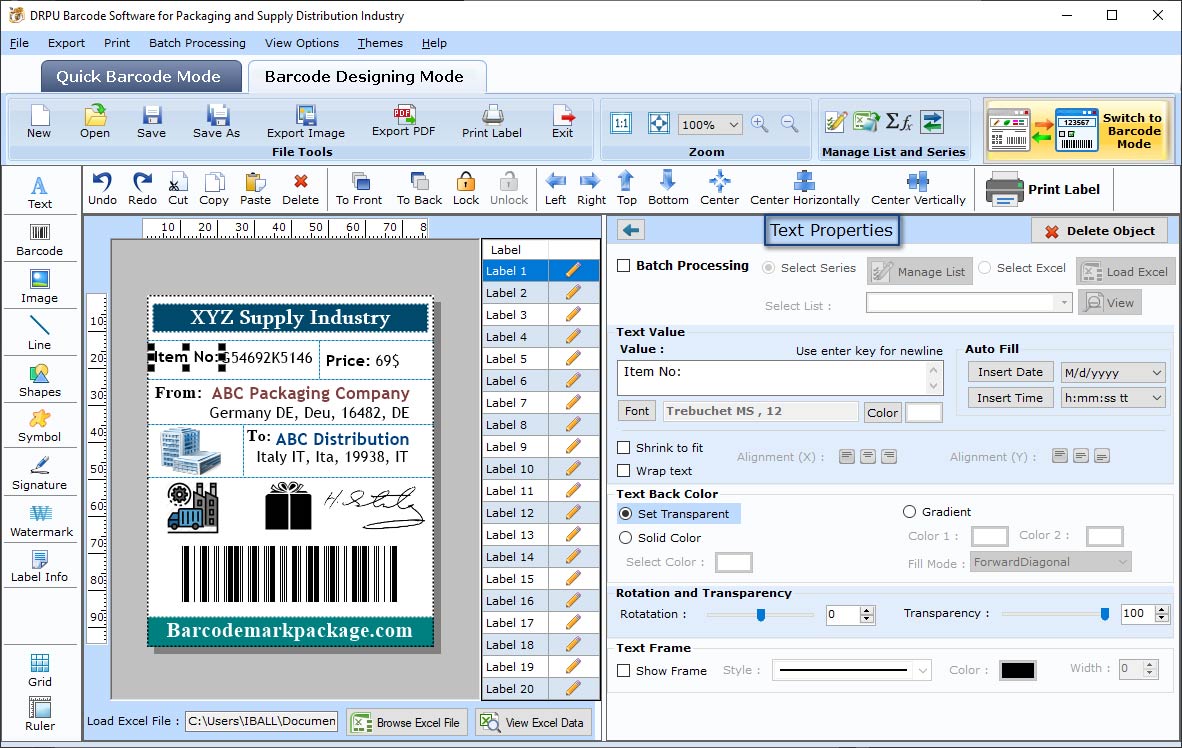Choose Gradient back color option
Viewport: 1182px width, 748px height.
click(x=909, y=512)
